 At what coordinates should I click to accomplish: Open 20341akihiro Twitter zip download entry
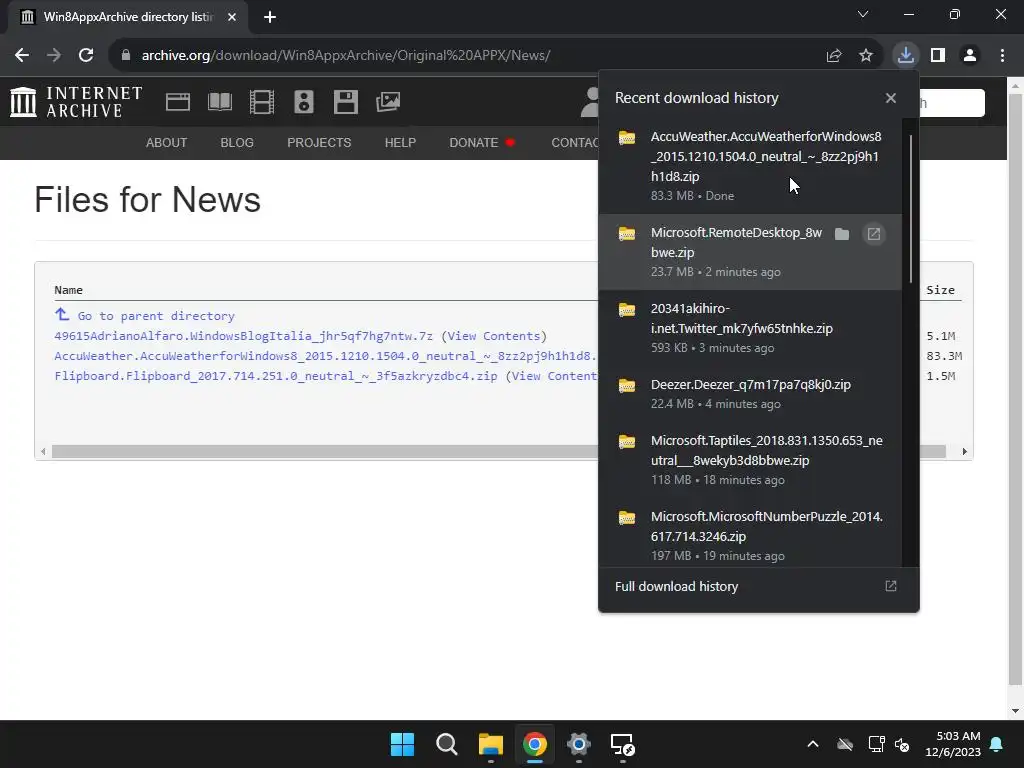click(750, 328)
